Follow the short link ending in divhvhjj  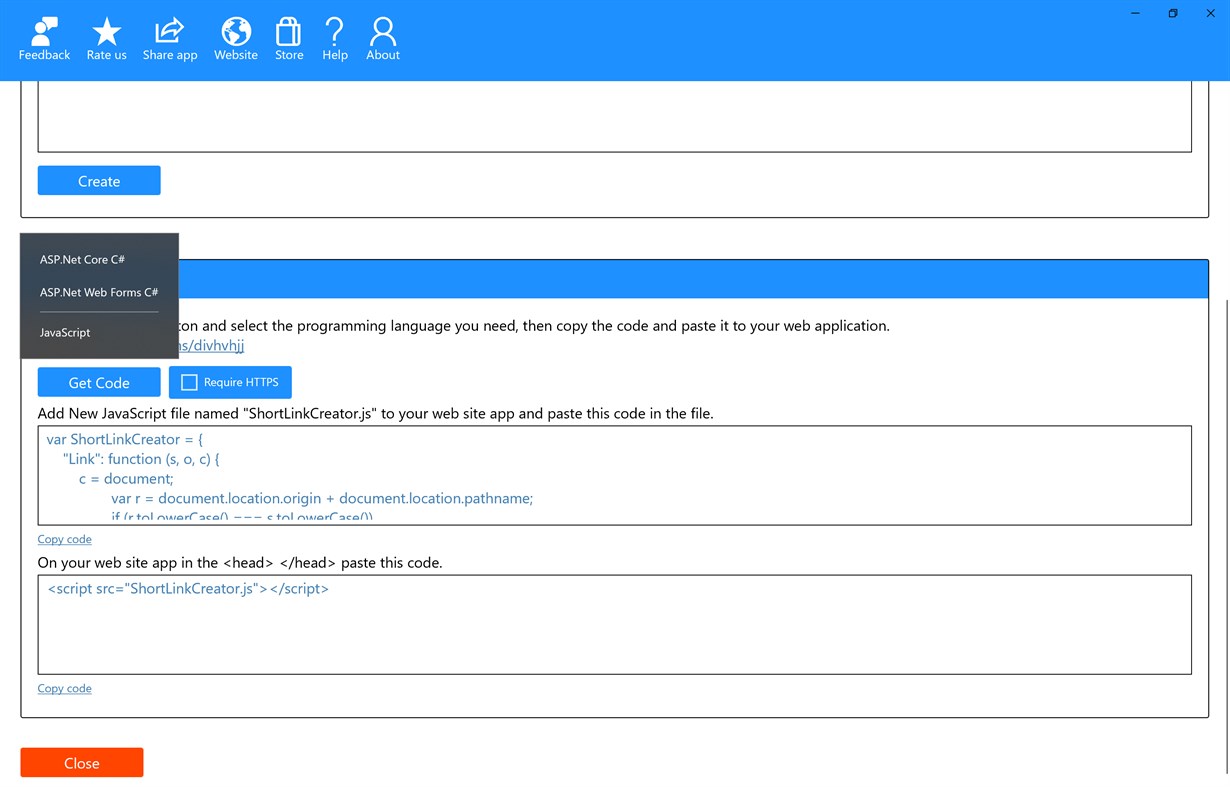coord(211,345)
